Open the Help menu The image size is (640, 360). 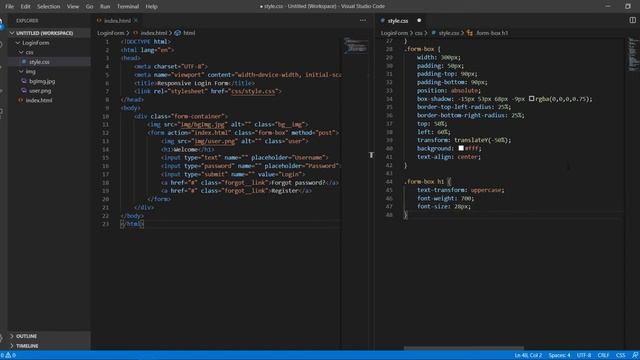151,6
